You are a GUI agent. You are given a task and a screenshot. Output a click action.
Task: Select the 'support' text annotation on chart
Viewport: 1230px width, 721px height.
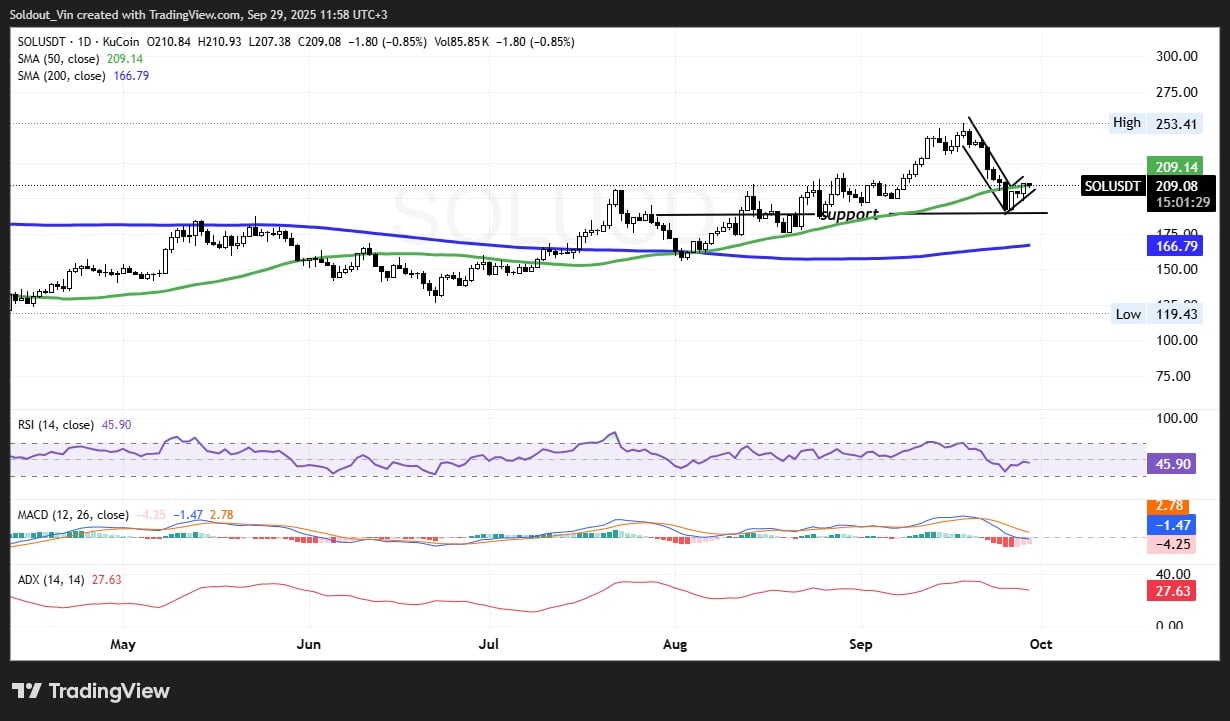tap(849, 214)
